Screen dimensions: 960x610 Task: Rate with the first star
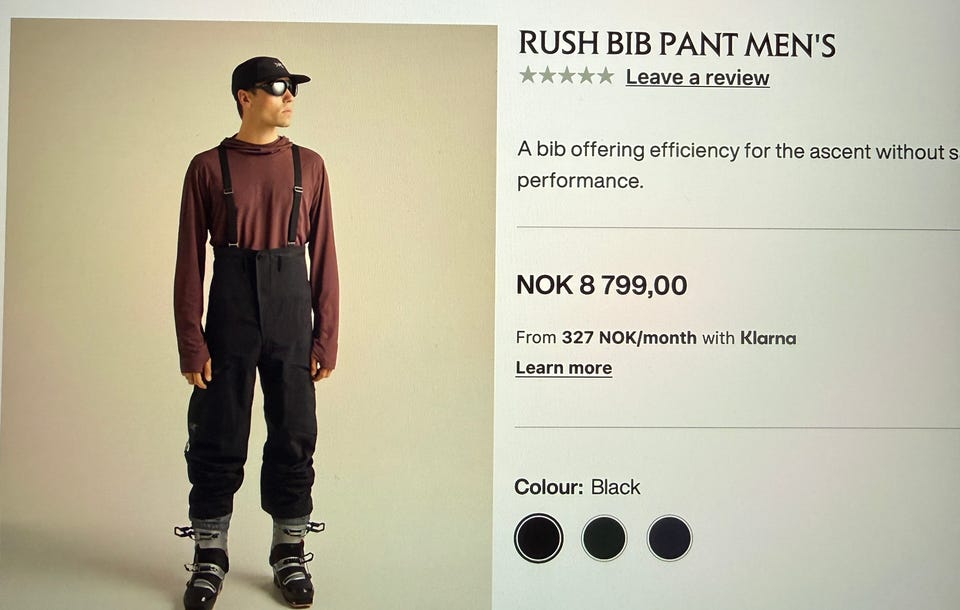point(528,76)
